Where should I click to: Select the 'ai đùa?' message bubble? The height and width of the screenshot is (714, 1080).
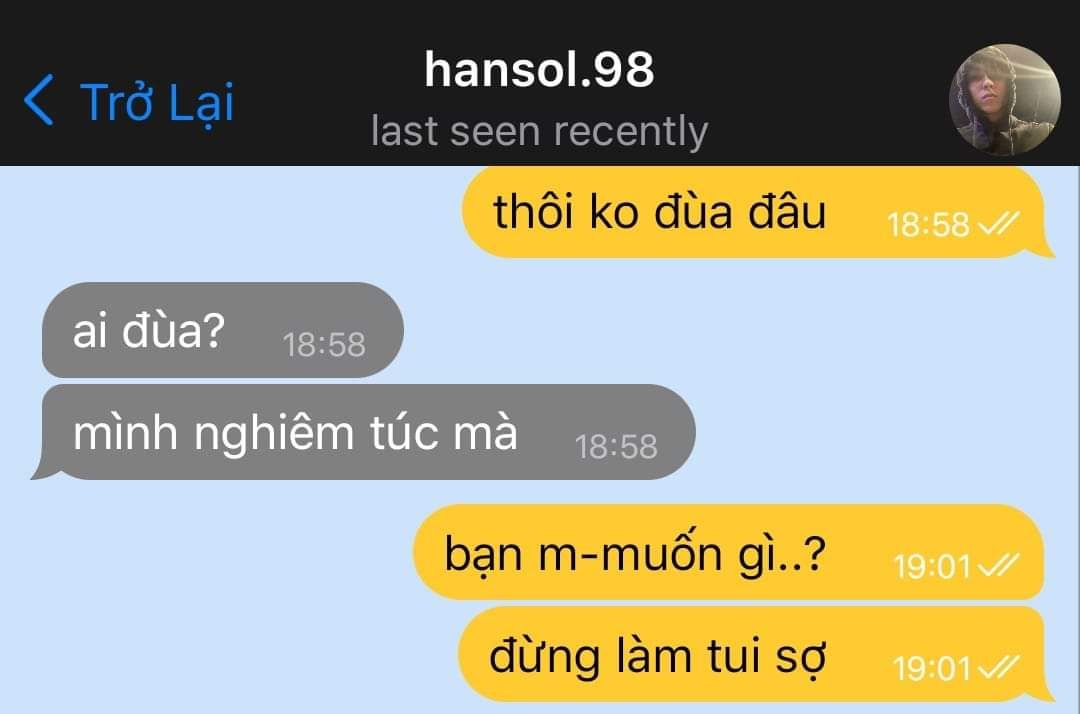[x=222, y=330]
